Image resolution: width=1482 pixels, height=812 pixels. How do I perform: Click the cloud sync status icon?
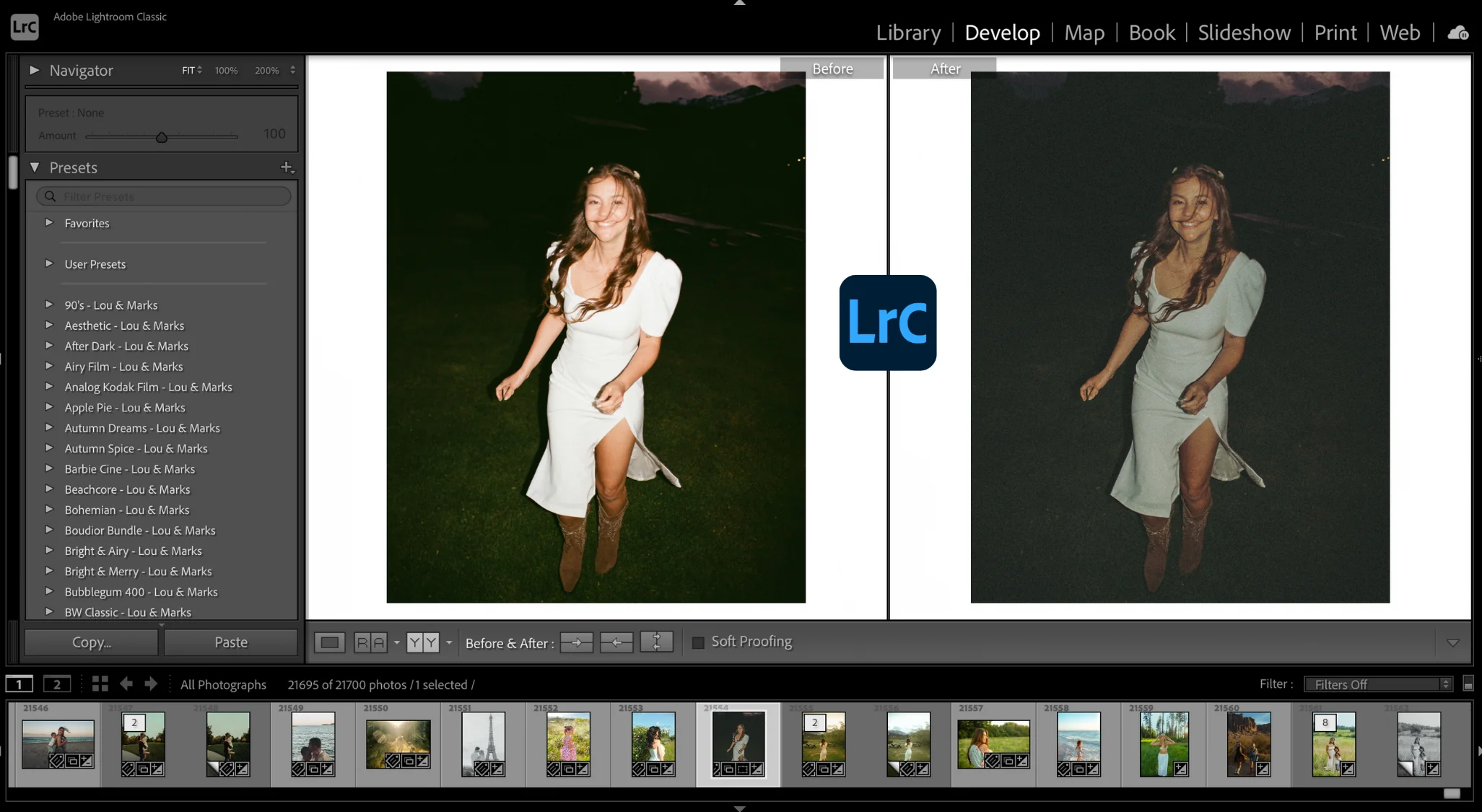(1457, 33)
